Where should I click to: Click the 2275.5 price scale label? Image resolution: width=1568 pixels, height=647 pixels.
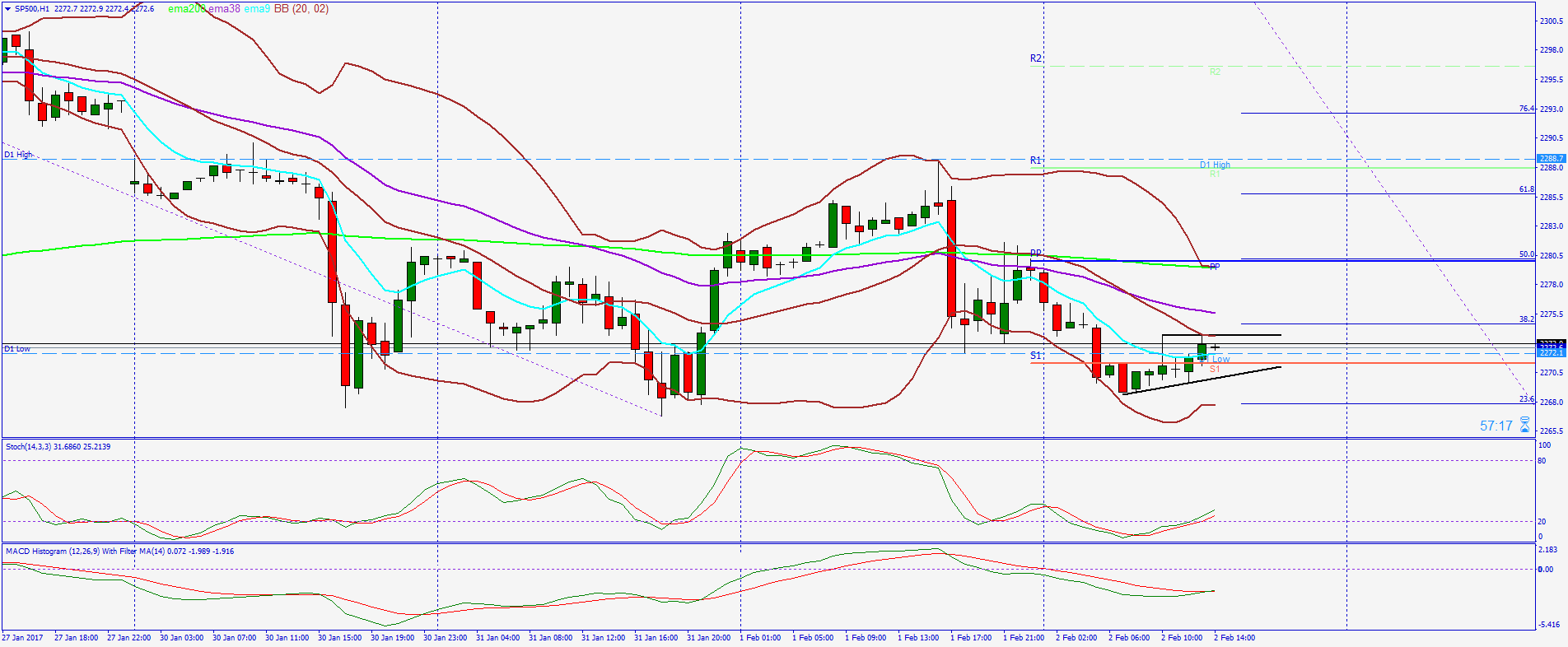pos(1552,314)
